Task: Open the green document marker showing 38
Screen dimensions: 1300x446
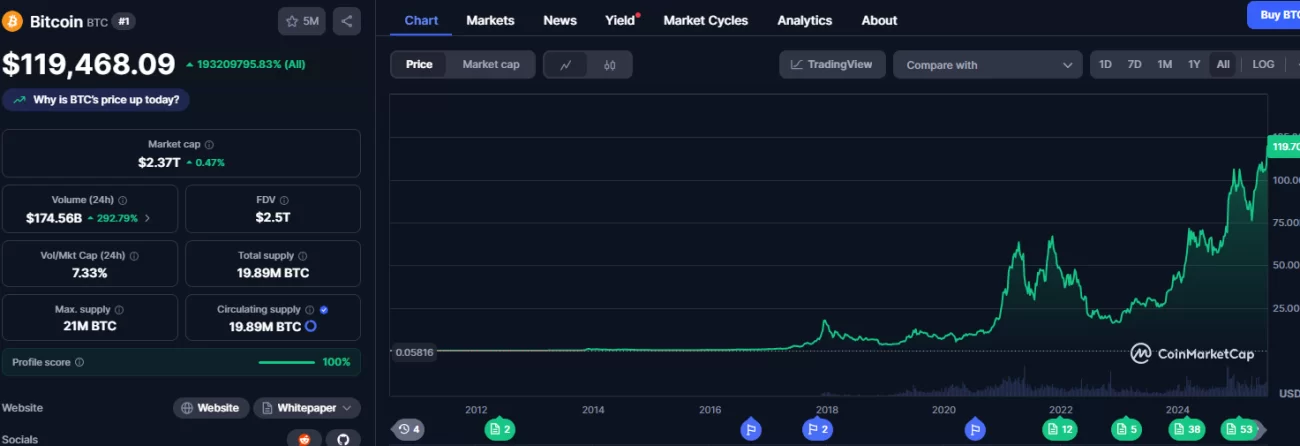Action: click(1187, 430)
